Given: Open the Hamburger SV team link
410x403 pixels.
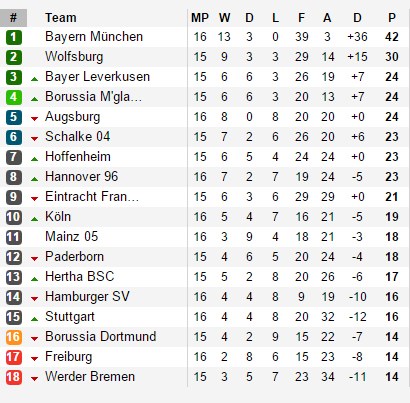Looking at the screenshot, I should click(x=87, y=297).
